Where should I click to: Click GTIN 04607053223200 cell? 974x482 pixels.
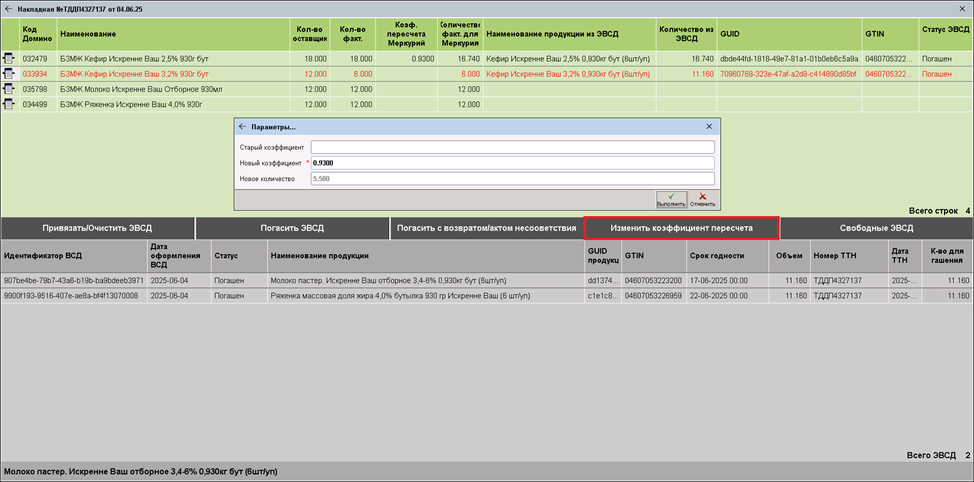pyautogui.click(x=653, y=280)
